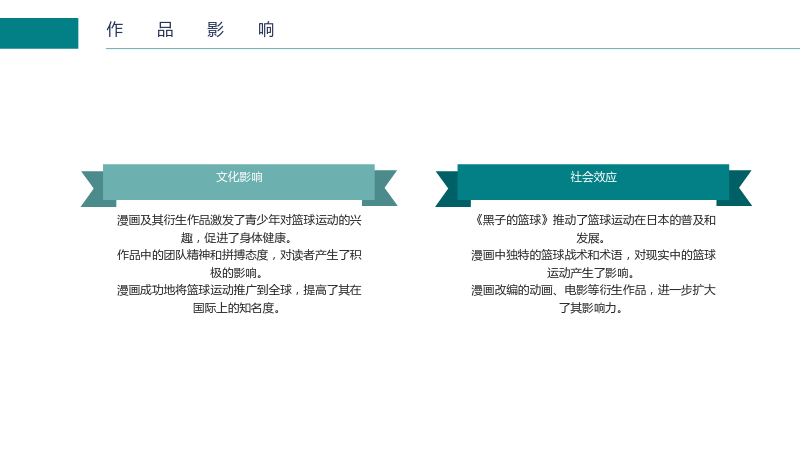The height and width of the screenshot is (450, 800).
Task: Click the line starting 漫画中独特的篮球战术和术语
Action: [593, 255]
